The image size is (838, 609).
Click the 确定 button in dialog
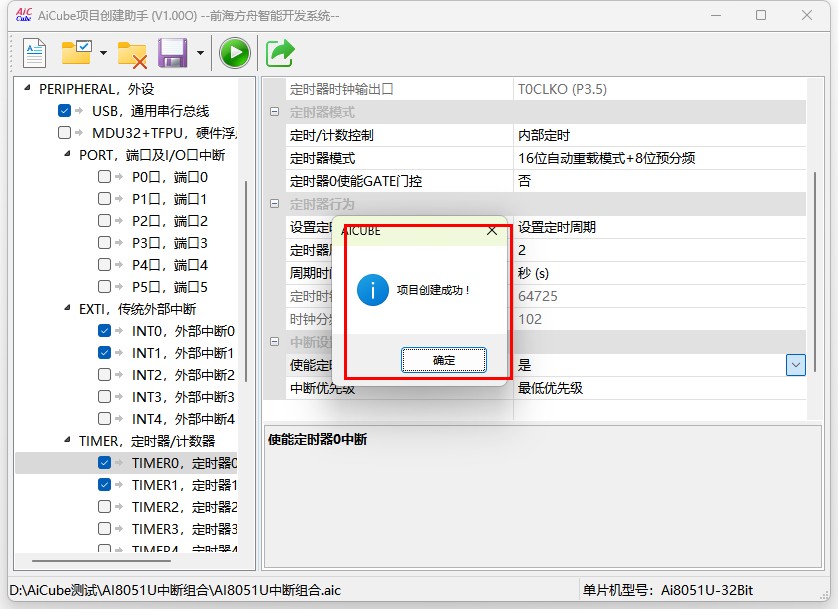point(444,360)
